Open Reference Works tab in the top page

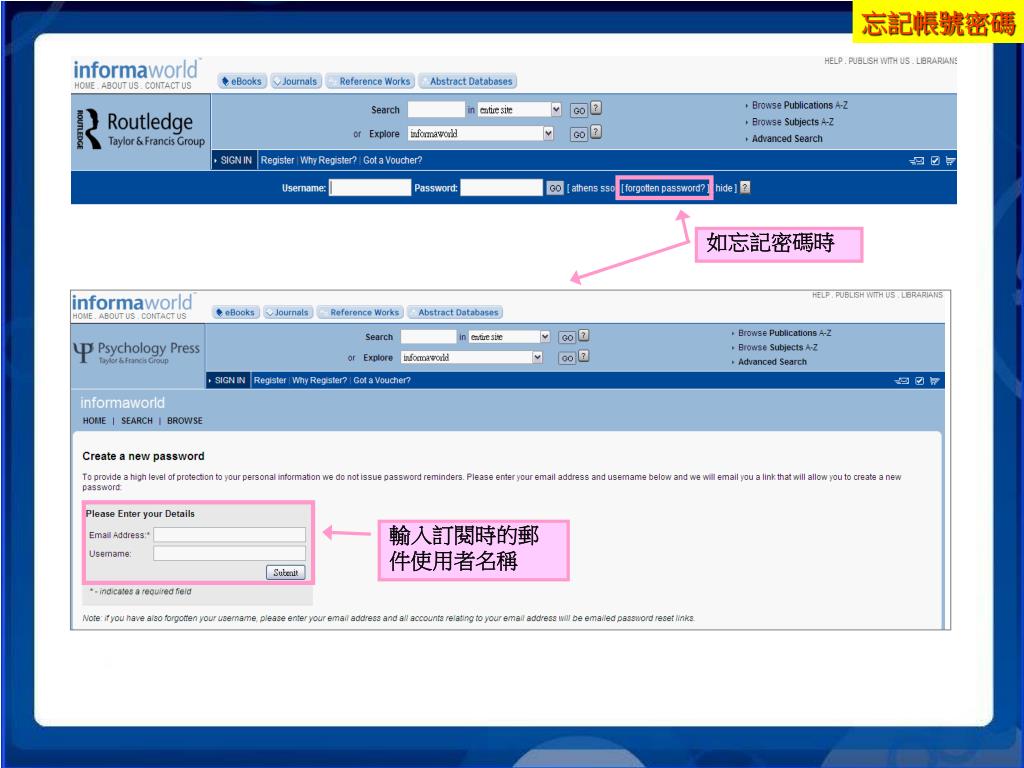370,82
